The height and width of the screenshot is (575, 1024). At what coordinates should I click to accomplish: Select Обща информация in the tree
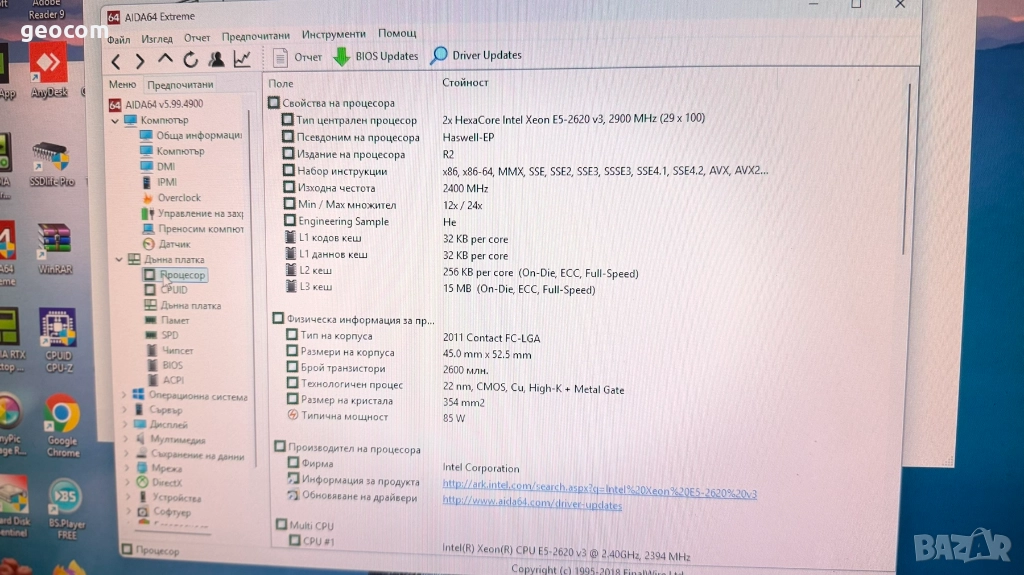click(x=191, y=135)
